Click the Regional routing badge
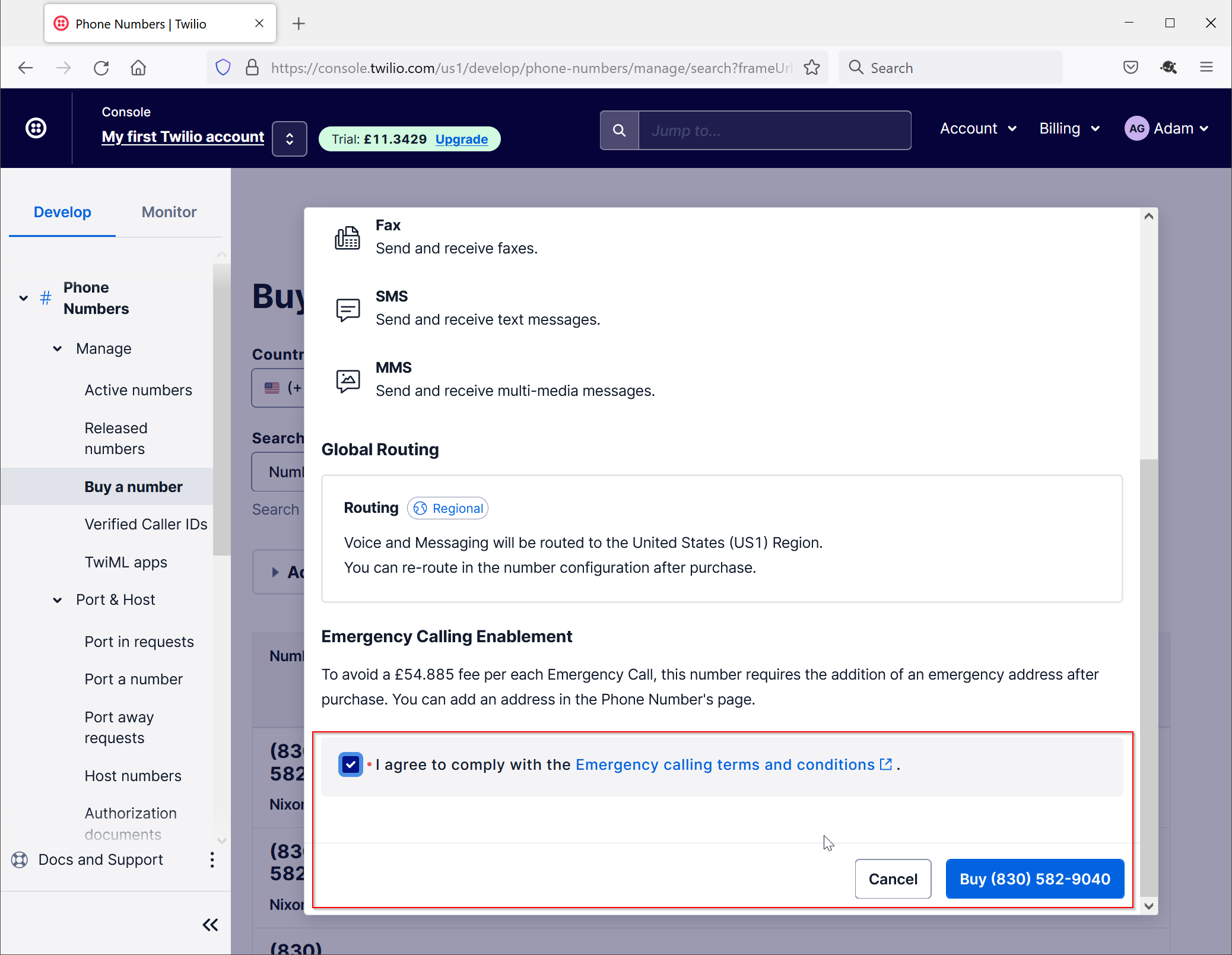The image size is (1232, 955). (x=448, y=508)
